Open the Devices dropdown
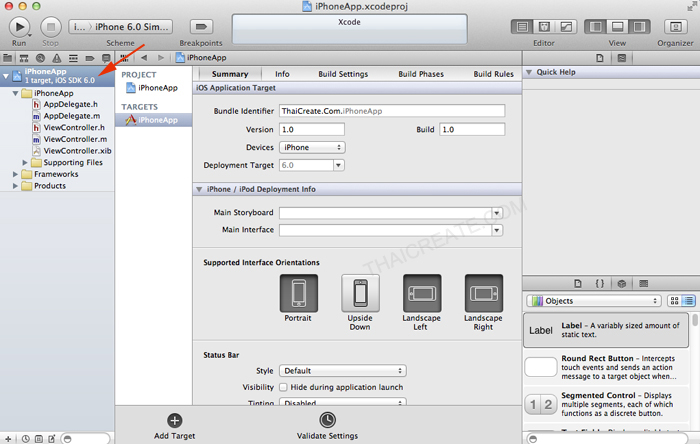 tap(312, 147)
